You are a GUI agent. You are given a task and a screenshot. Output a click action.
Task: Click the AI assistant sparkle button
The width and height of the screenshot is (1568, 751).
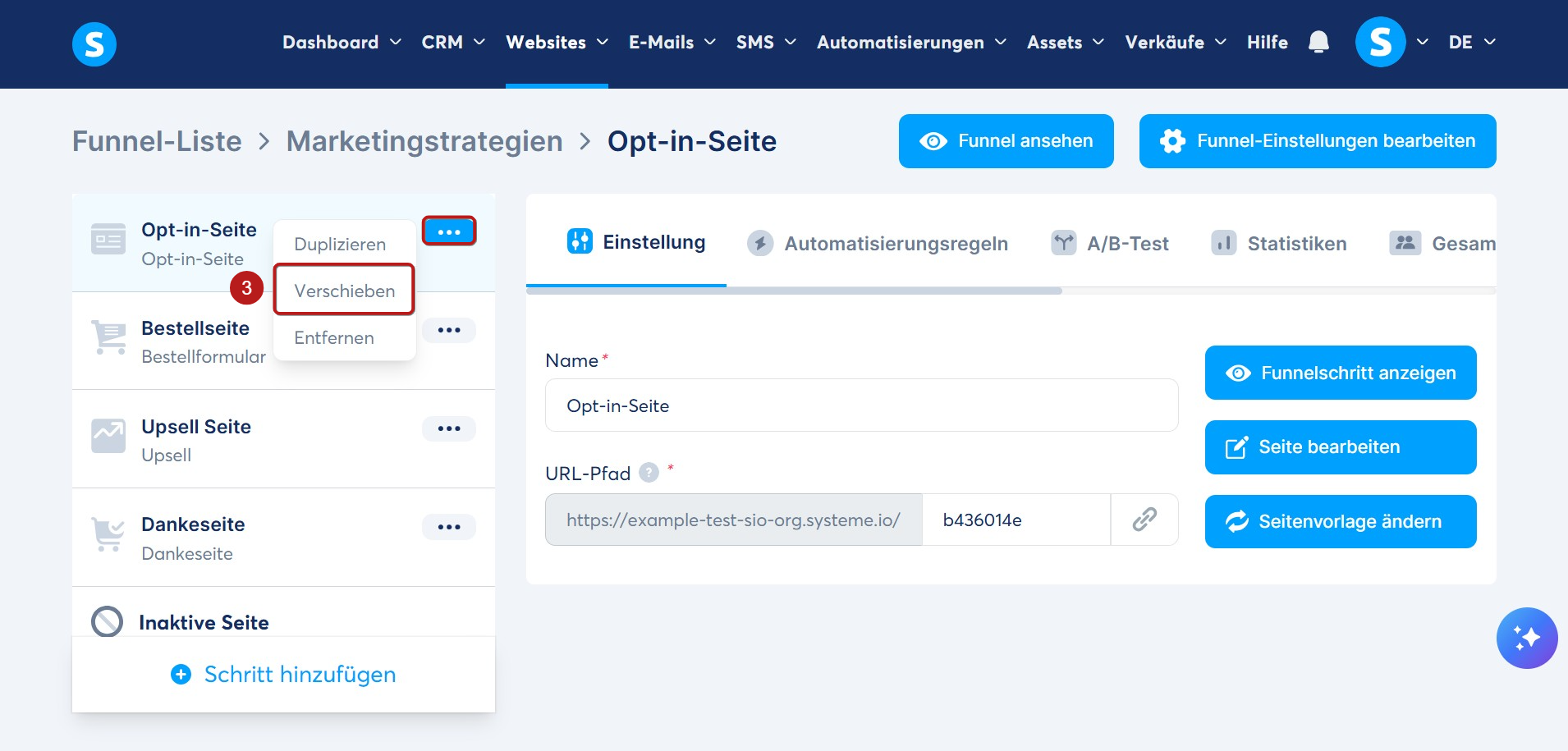[x=1527, y=638]
